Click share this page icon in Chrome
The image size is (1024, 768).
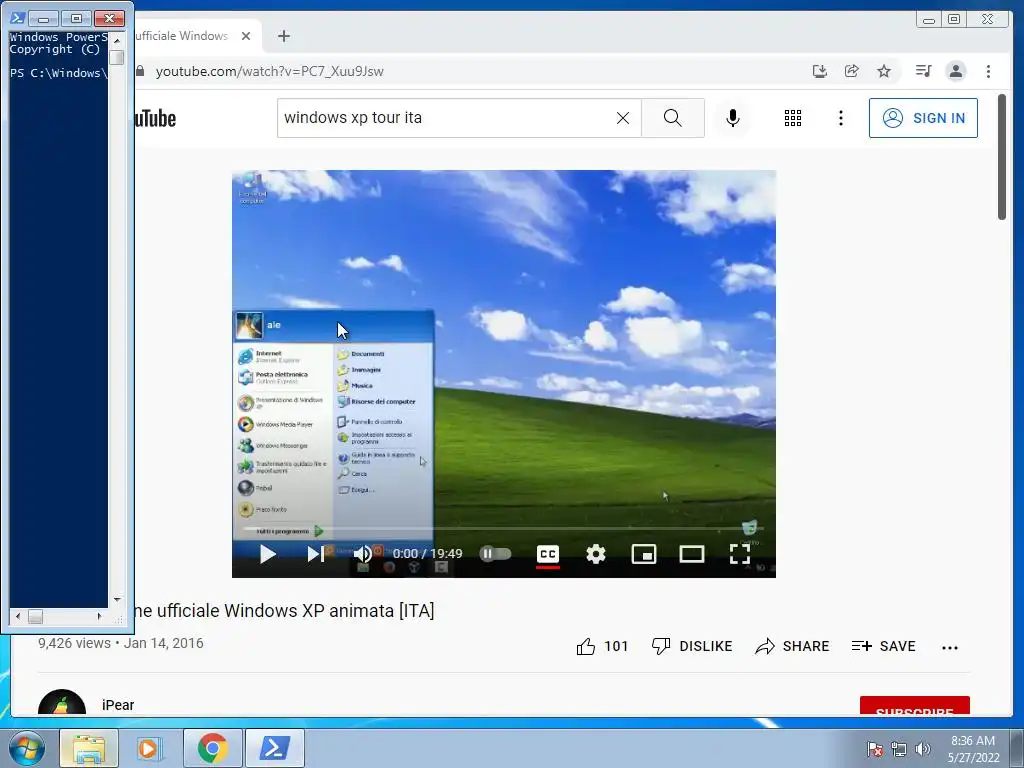(x=851, y=71)
